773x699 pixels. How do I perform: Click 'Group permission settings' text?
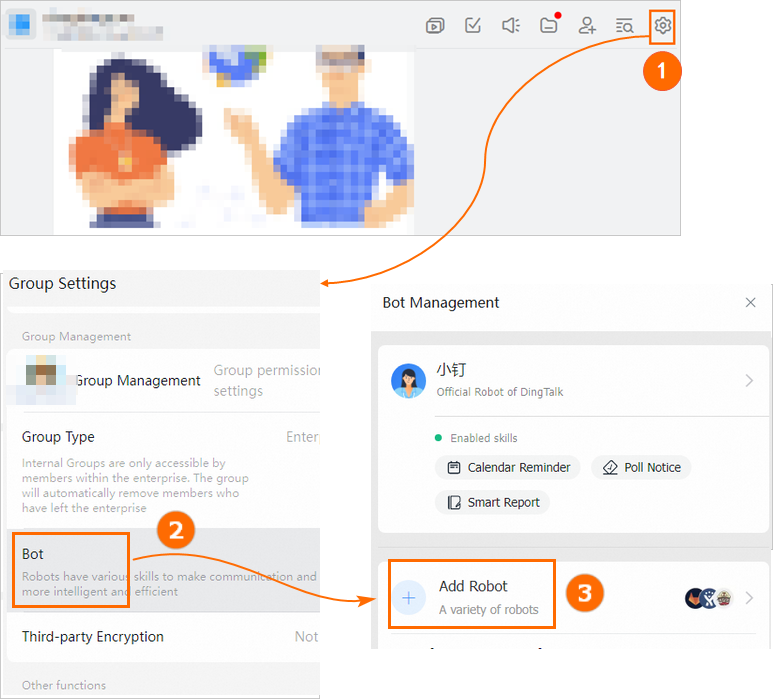267,381
